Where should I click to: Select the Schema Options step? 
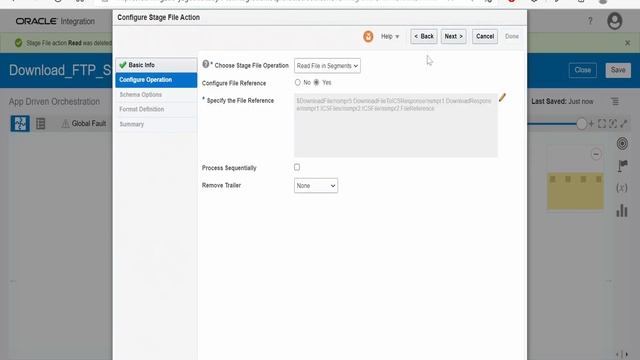tap(156, 95)
